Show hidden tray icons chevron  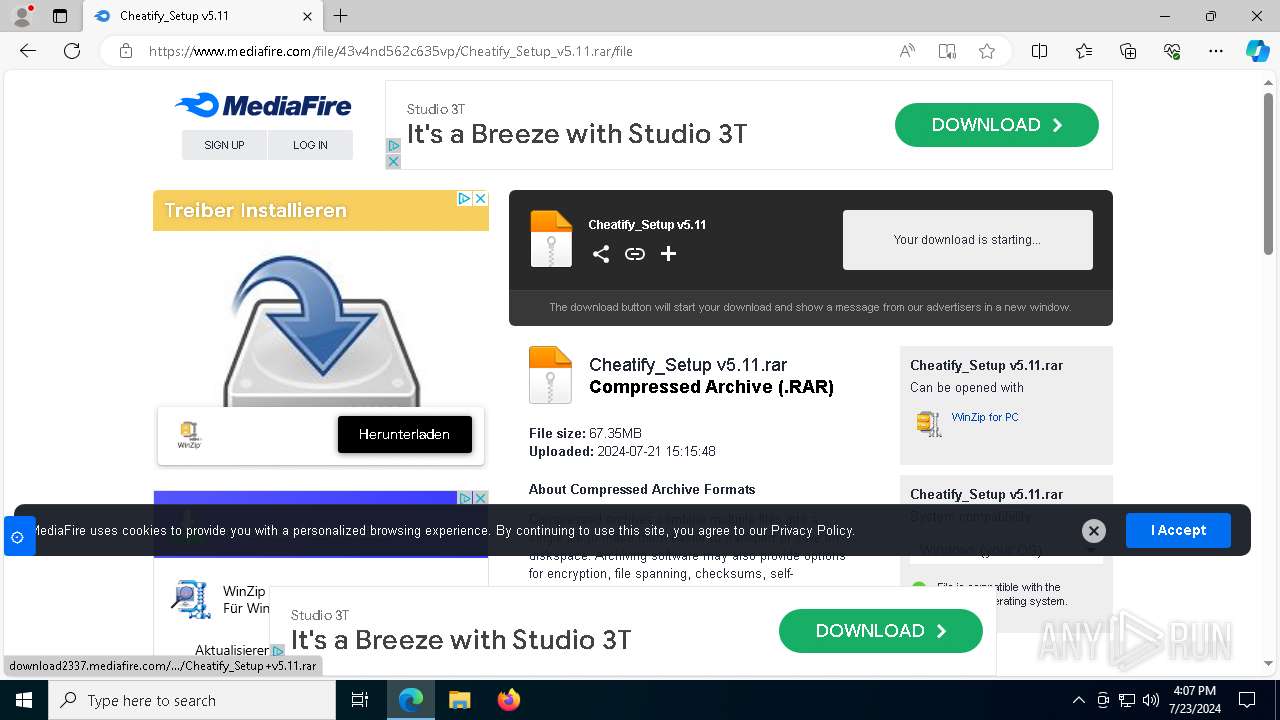click(1078, 700)
